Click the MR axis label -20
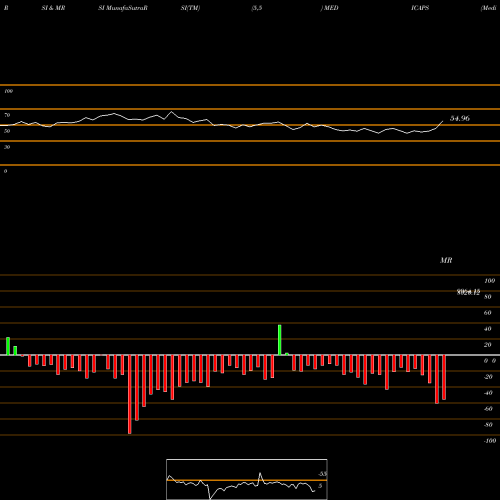This screenshot has width=500, height=500. coord(488,377)
